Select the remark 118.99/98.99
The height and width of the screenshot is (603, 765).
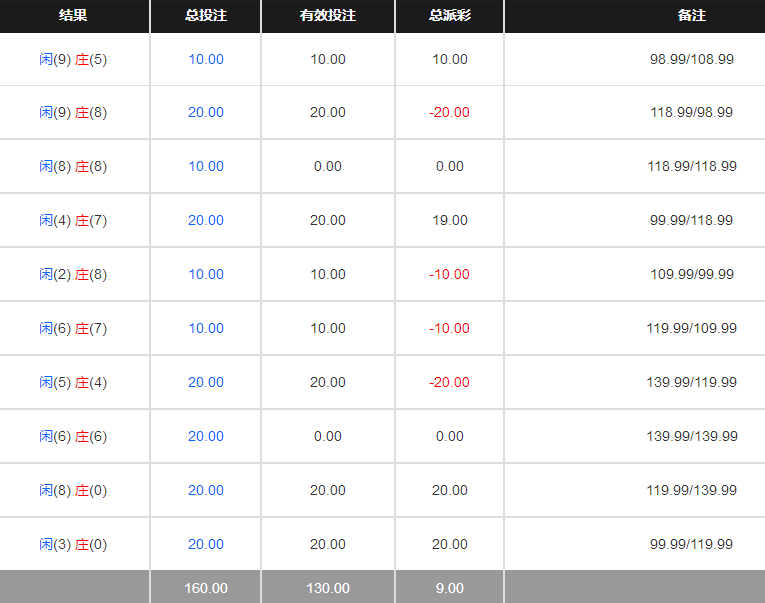pos(692,113)
